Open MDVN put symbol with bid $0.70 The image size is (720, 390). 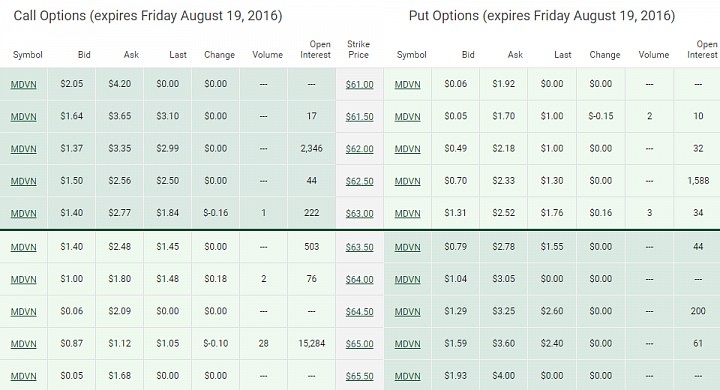(x=407, y=181)
